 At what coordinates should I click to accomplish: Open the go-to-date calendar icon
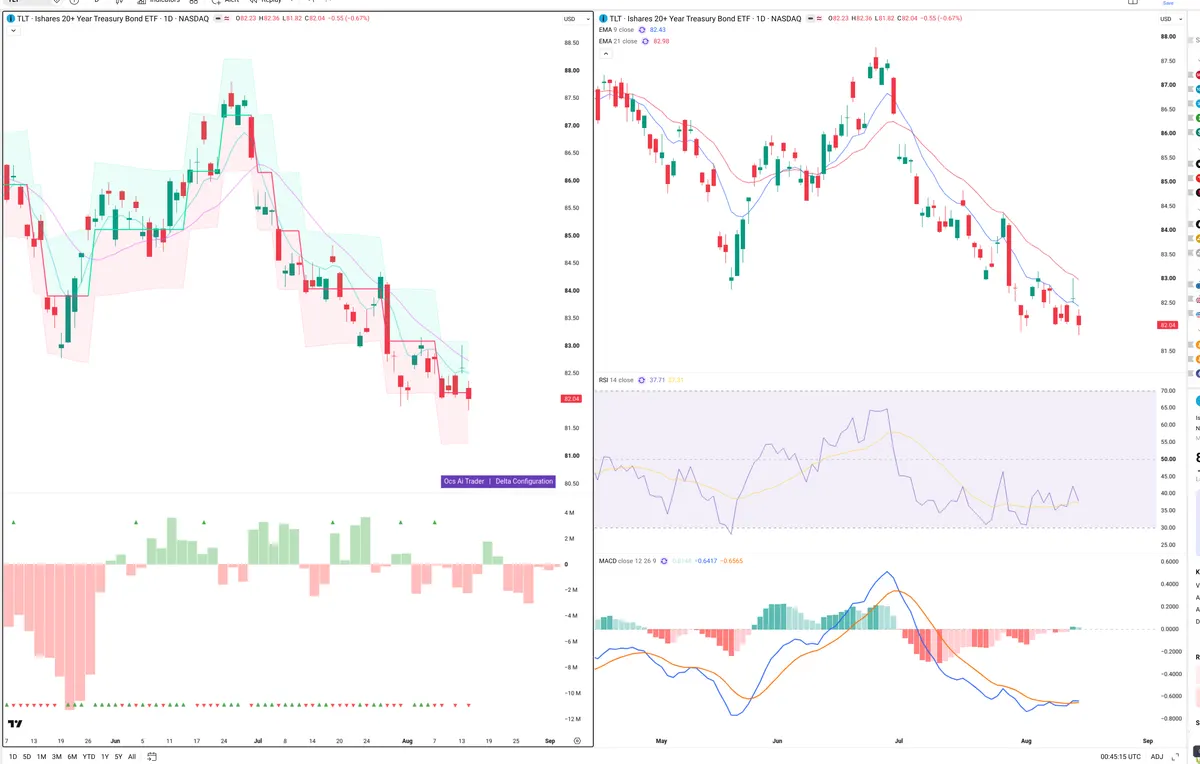tap(152, 757)
